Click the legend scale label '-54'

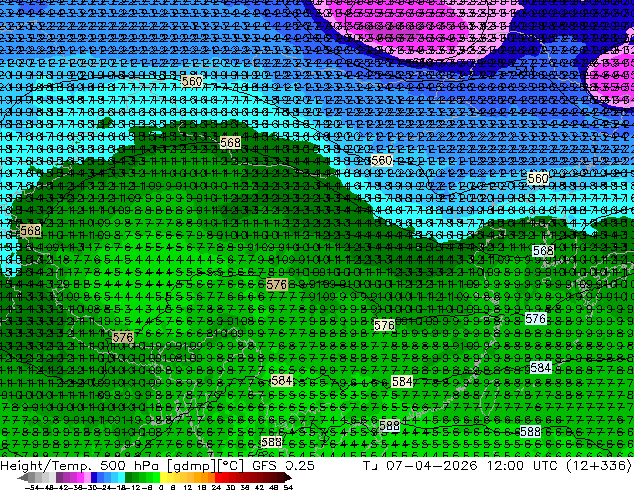(32, 487)
